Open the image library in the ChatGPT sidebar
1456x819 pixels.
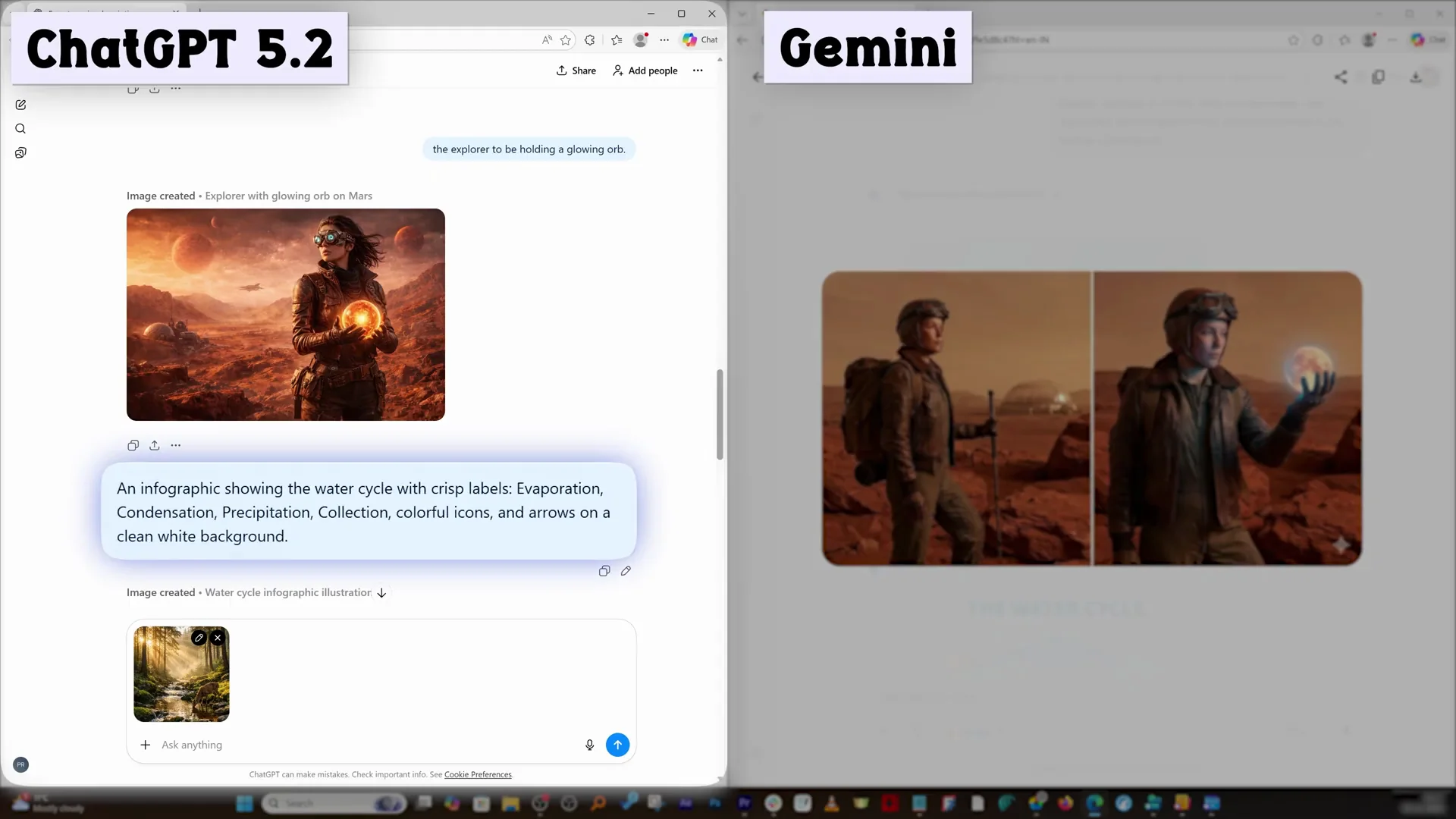click(x=20, y=152)
